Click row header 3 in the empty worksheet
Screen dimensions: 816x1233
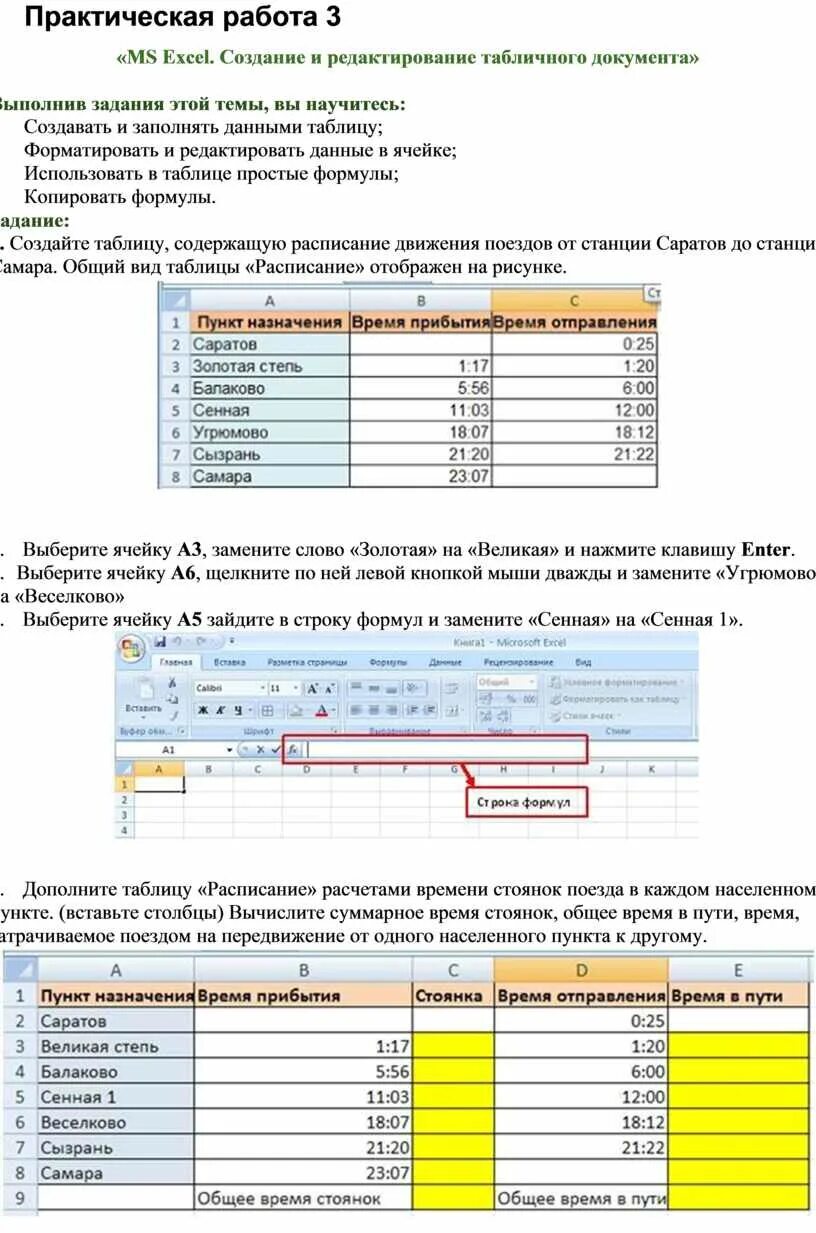click(x=125, y=816)
